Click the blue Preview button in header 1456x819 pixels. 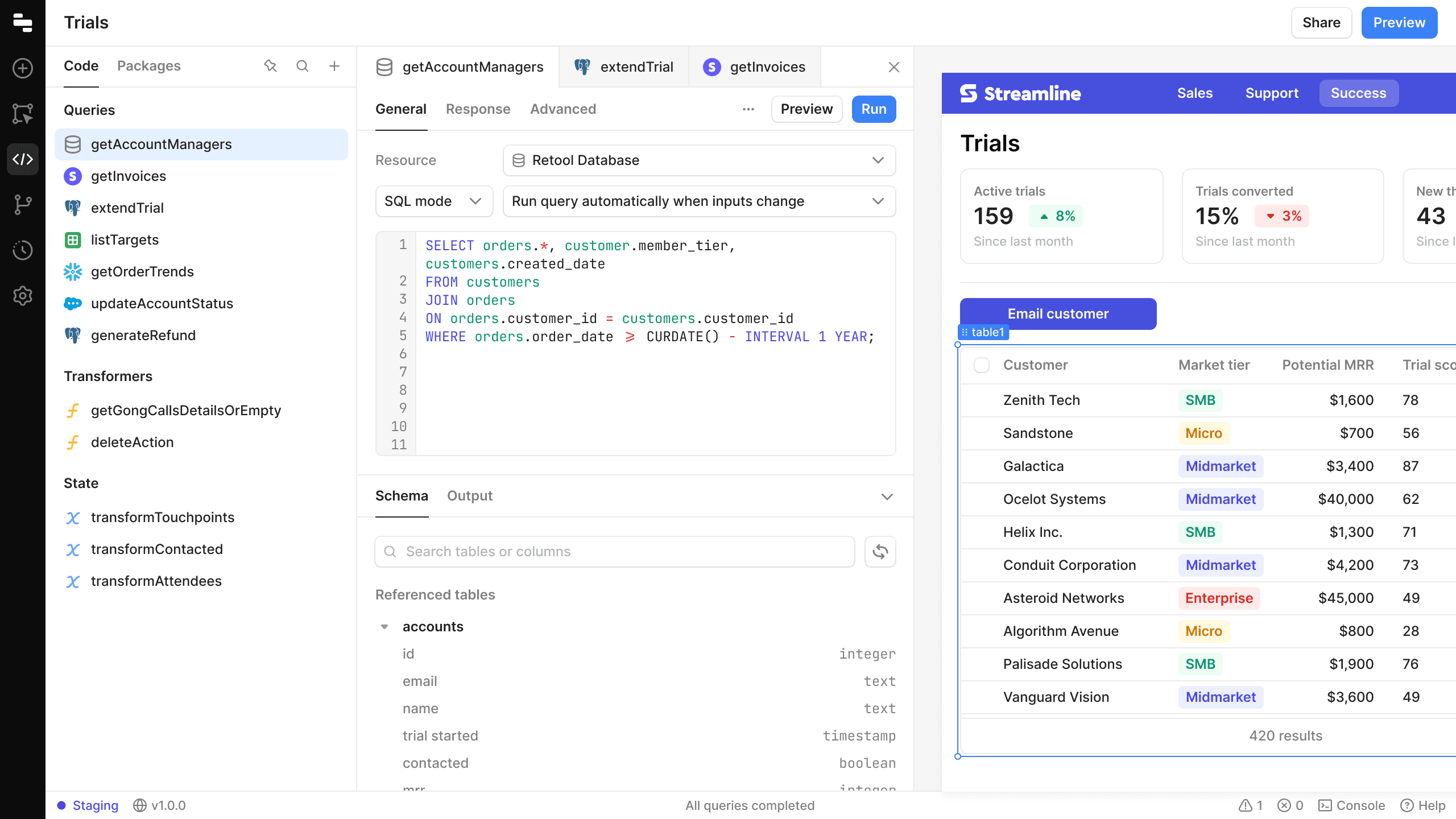(1399, 23)
